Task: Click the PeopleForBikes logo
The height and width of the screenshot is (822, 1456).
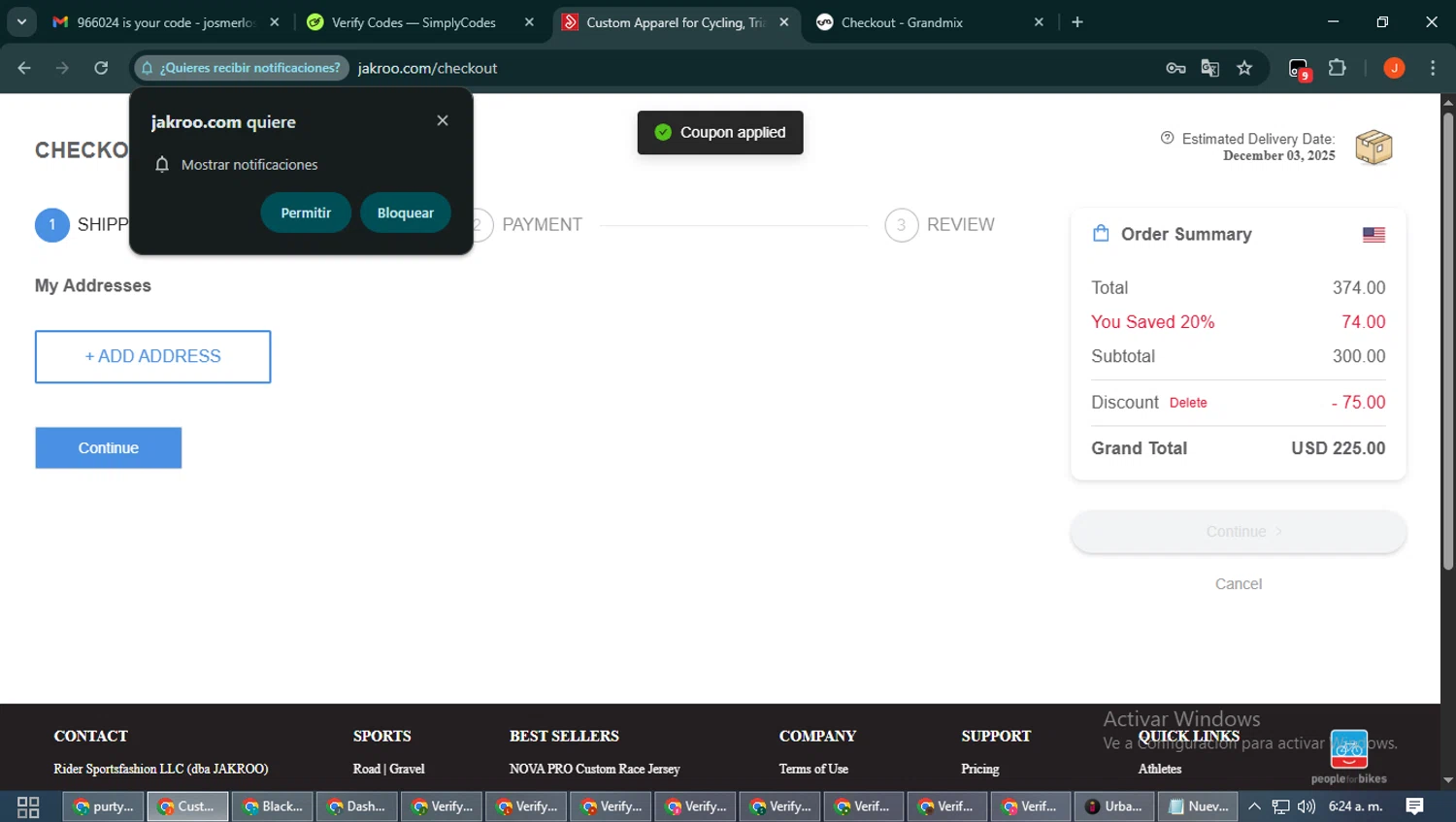Action: (x=1349, y=757)
